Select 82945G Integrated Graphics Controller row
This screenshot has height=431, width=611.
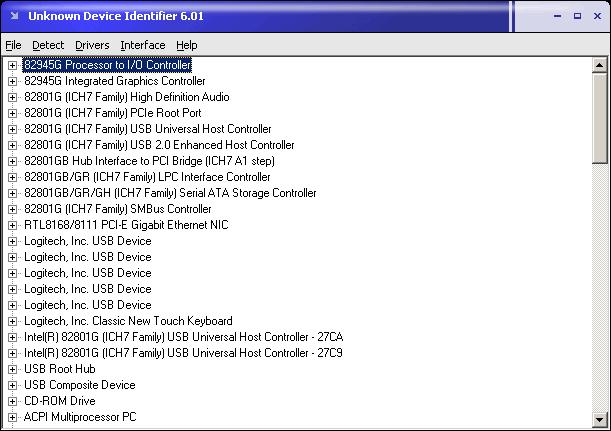[x=115, y=81]
